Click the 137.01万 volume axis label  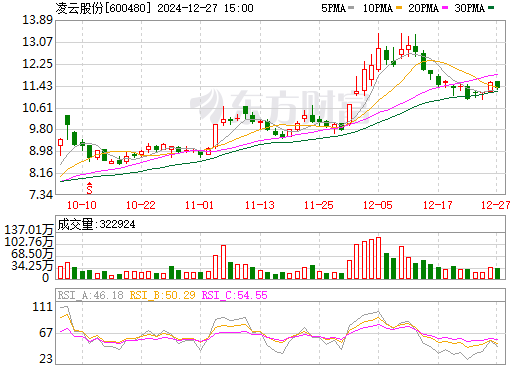(x=29, y=230)
